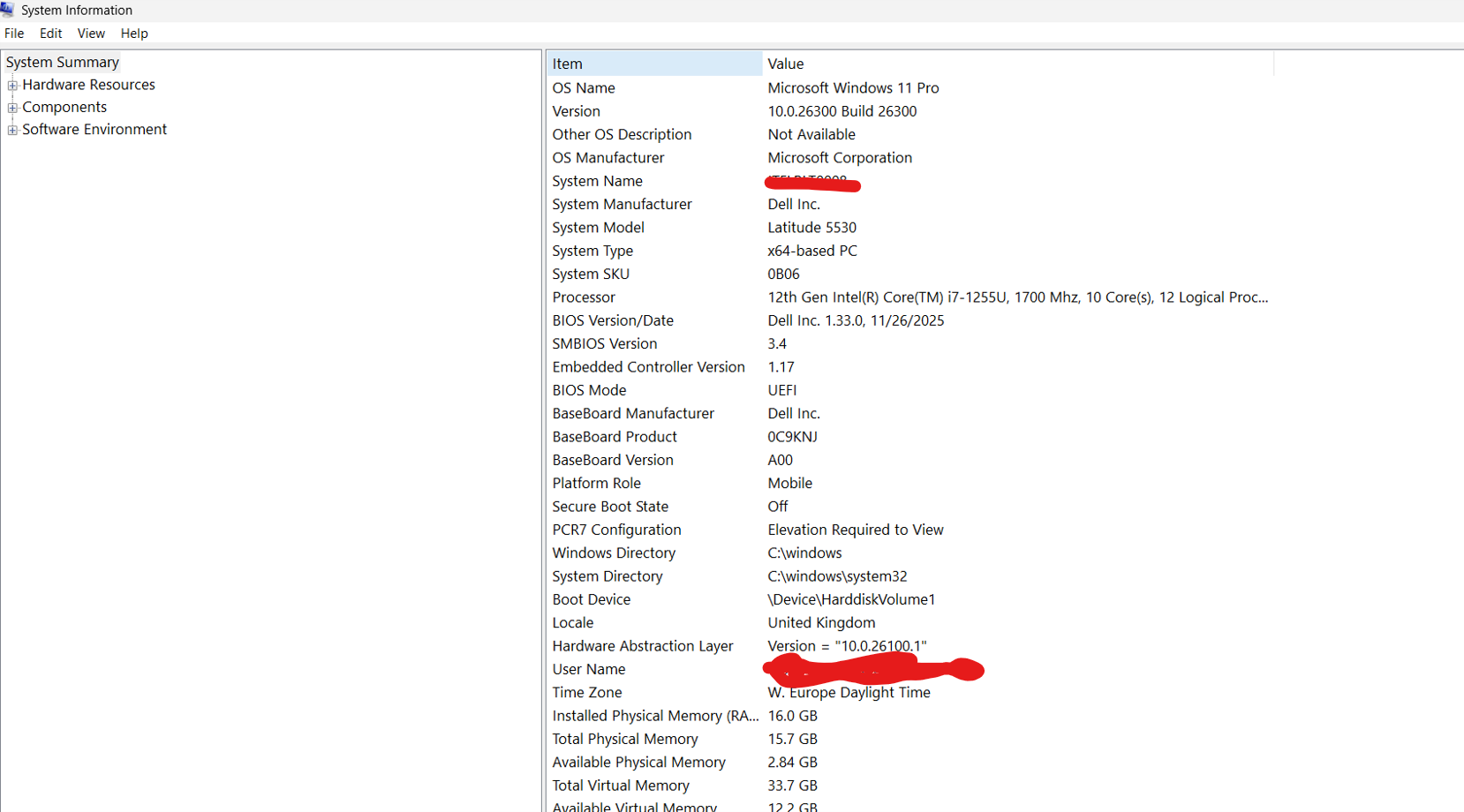1464x812 pixels.
Task: Select the BaseBoard Product value 0C9KNJ
Action: (x=793, y=437)
